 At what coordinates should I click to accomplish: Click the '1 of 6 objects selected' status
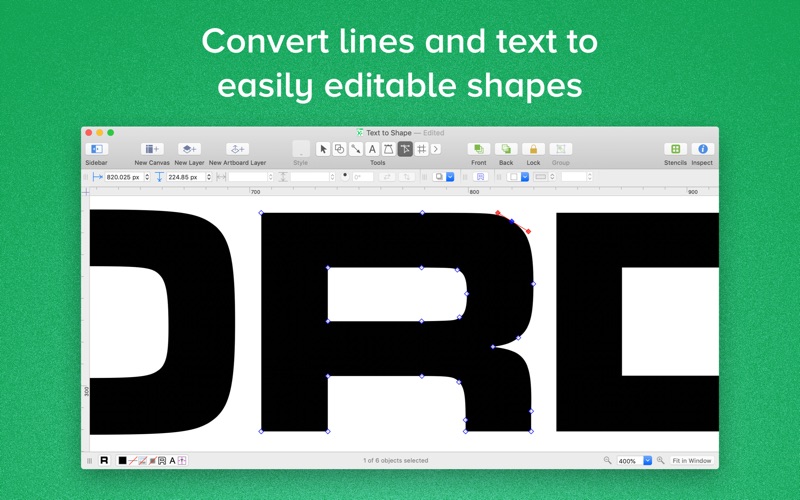(395, 460)
